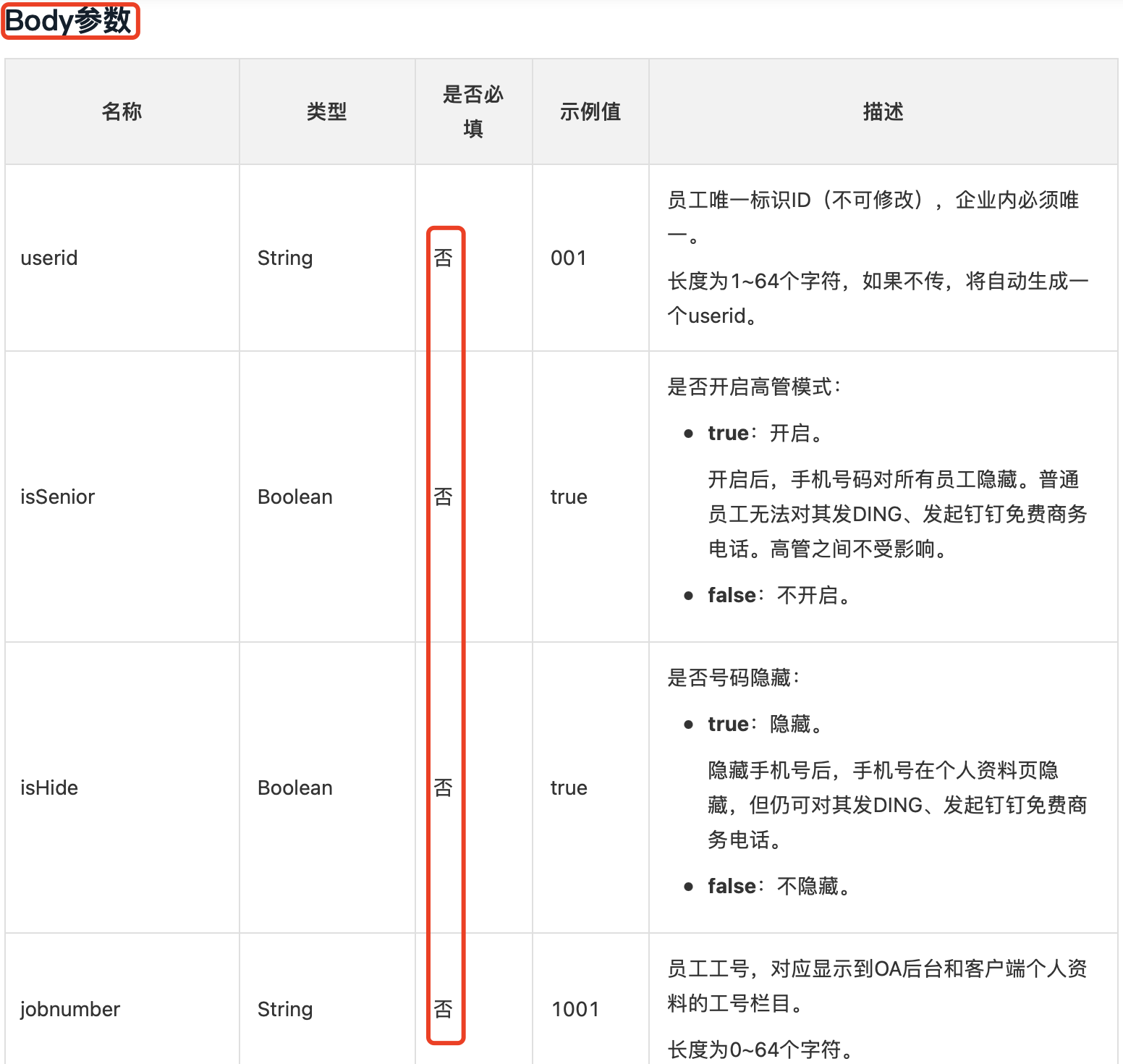The image size is (1123, 1064).
Task: Select the Body参数 heading
Action: [x=69, y=20]
